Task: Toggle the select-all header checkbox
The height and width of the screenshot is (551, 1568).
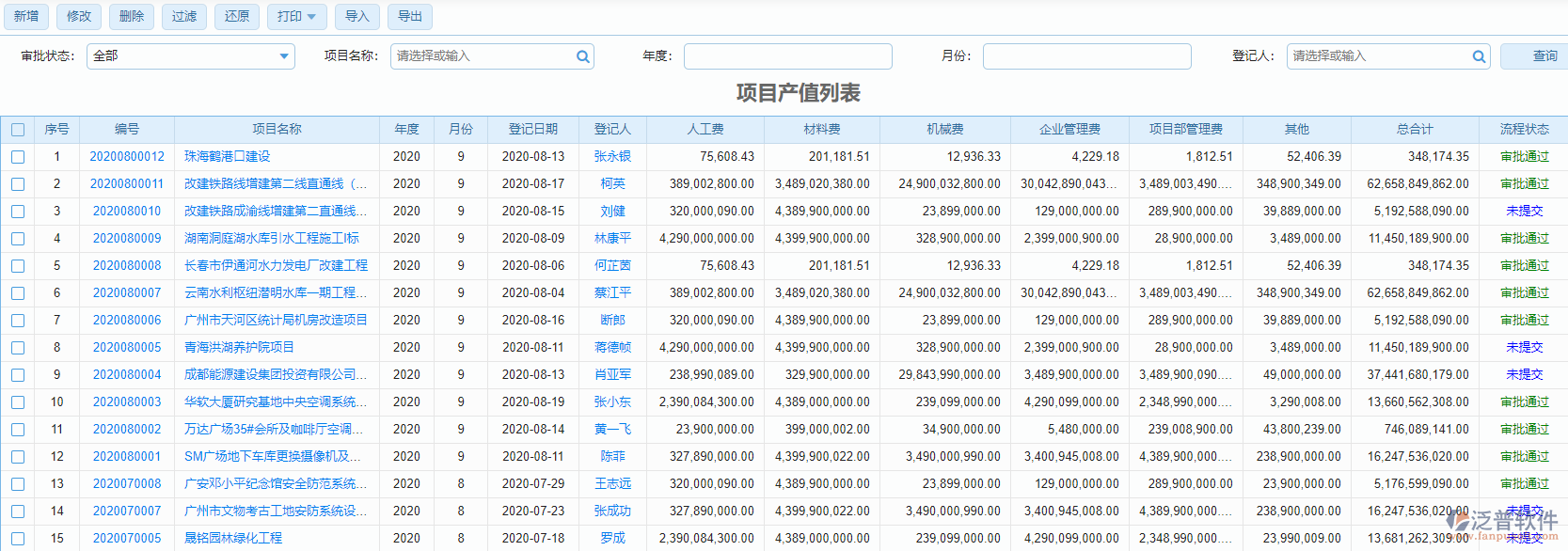Action: [x=18, y=130]
